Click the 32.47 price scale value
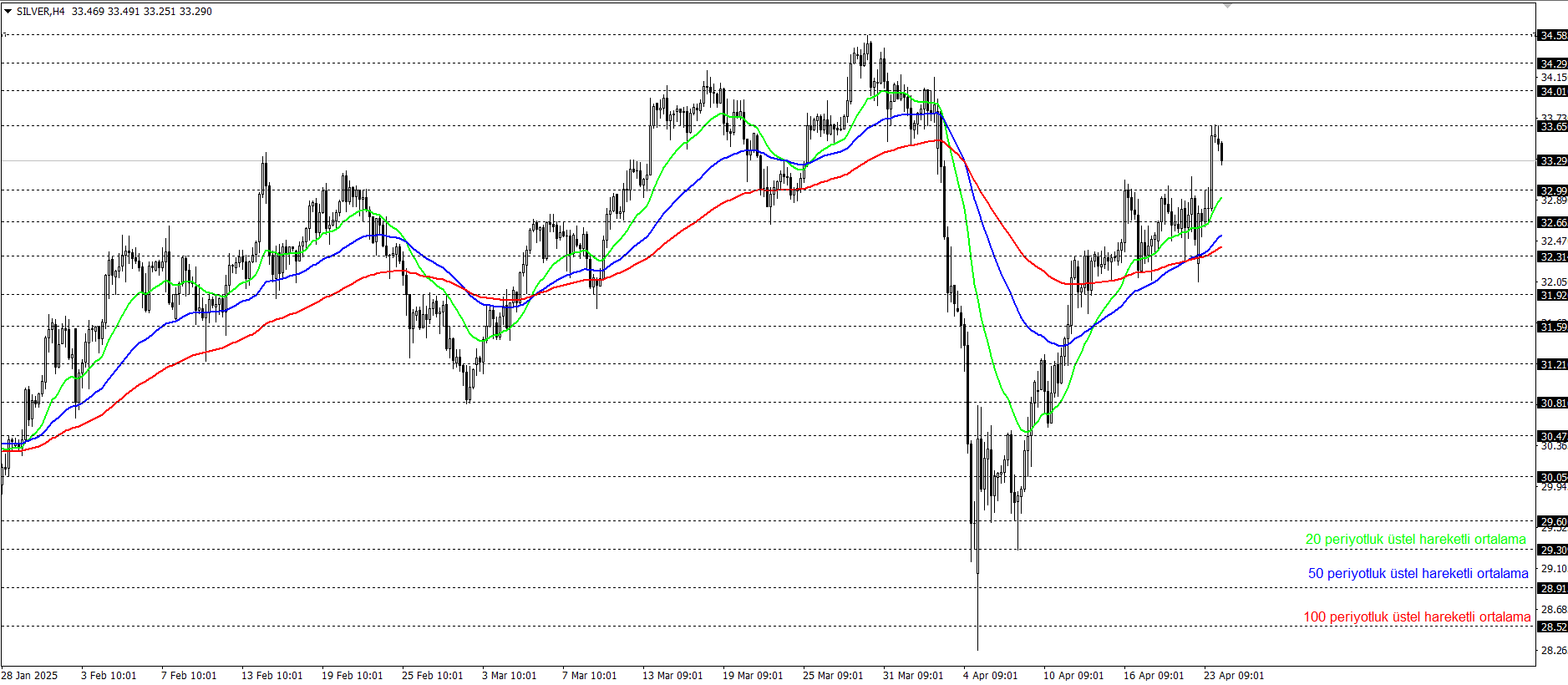The height and width of the screenshot is (685, 1568). pos(1554,241)
